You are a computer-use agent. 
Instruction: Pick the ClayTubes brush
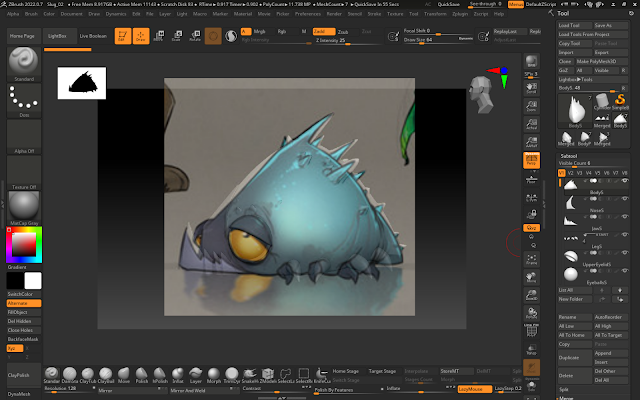pos(87,375)
